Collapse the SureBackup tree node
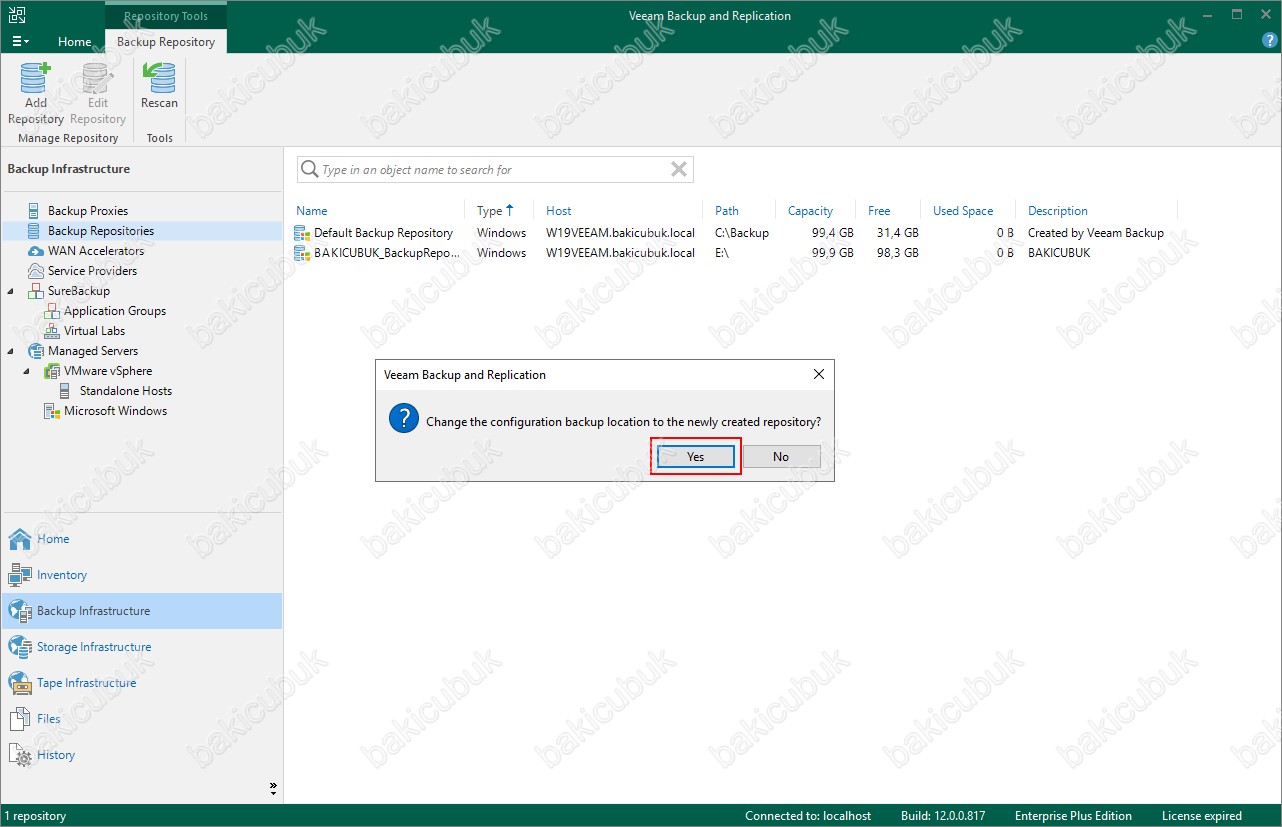 12,291
